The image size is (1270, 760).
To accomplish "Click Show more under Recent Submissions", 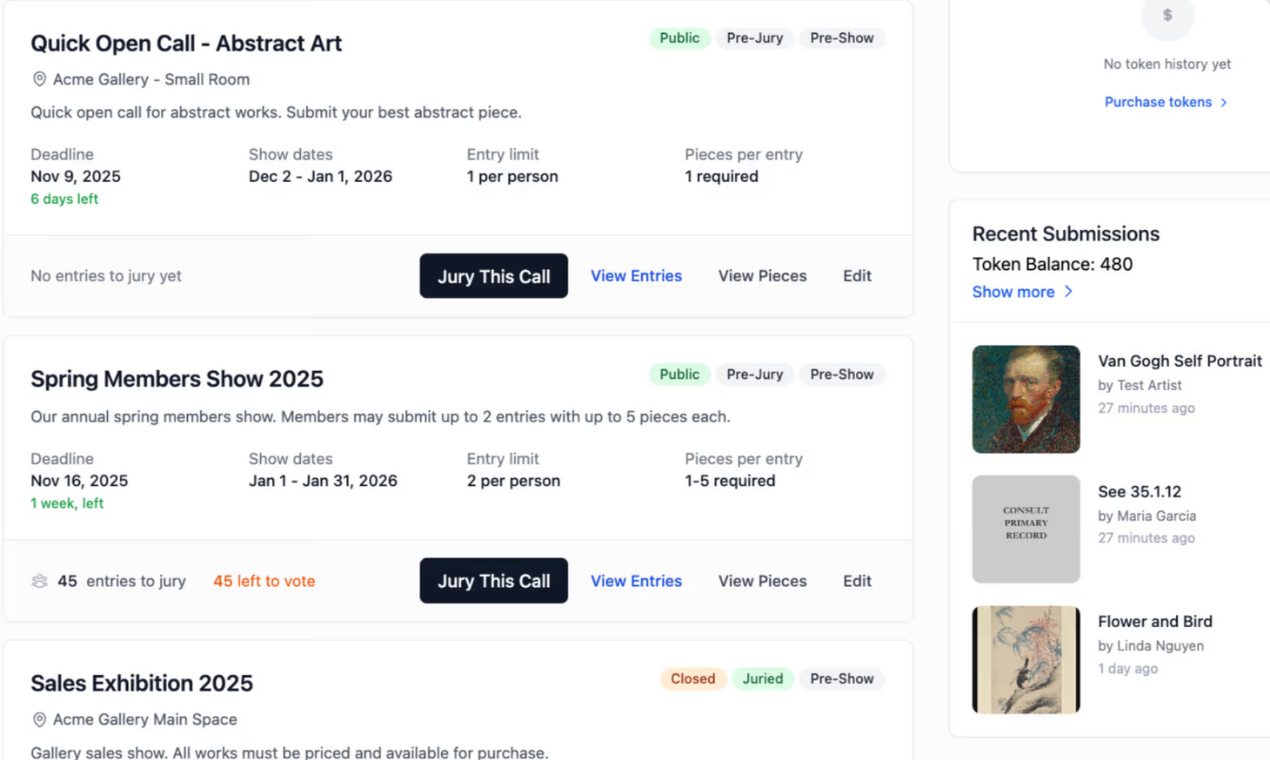I will click(x=1013, y=292).
